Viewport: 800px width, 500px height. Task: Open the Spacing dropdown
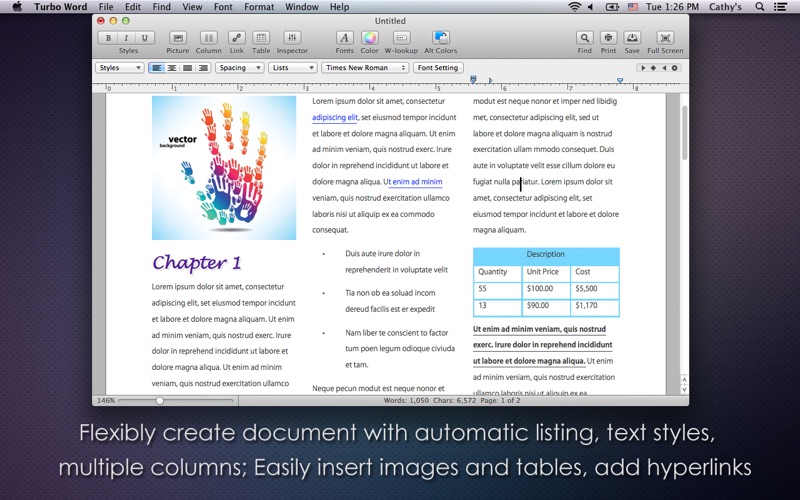tap(239, 67)
